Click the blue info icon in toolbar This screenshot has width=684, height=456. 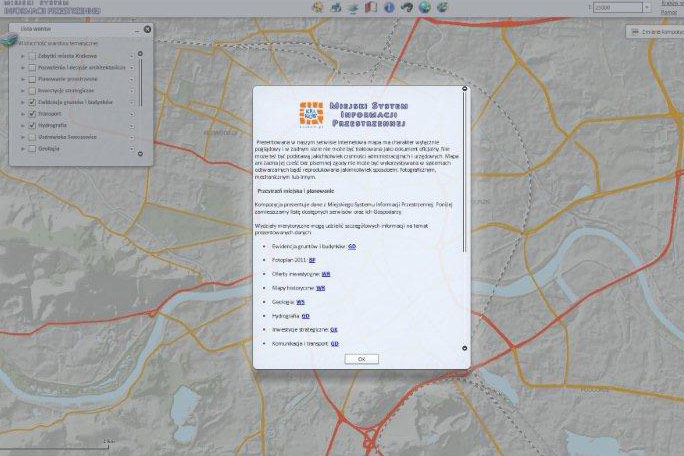coord(388,8)
